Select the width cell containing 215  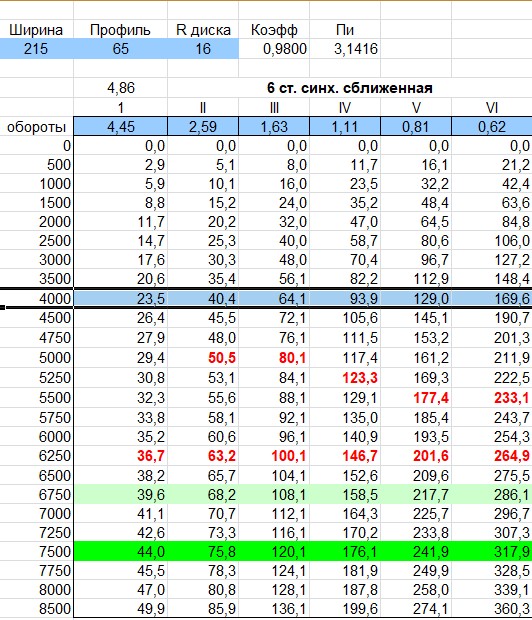tap(36, 49)
